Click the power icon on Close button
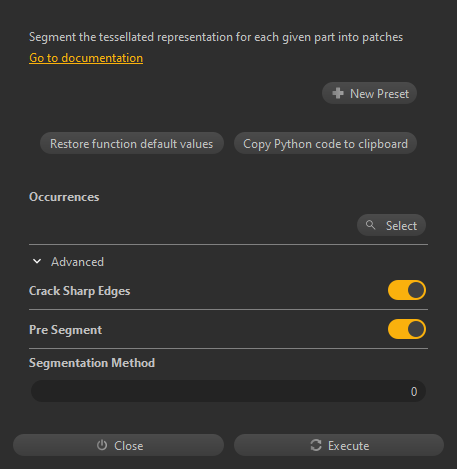The width and height of the screenshot is (457, 469). [x=102, y=445]
